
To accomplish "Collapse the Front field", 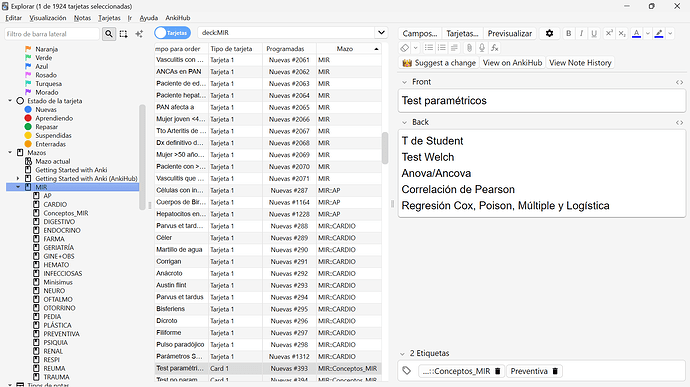I will click(404, 82).
